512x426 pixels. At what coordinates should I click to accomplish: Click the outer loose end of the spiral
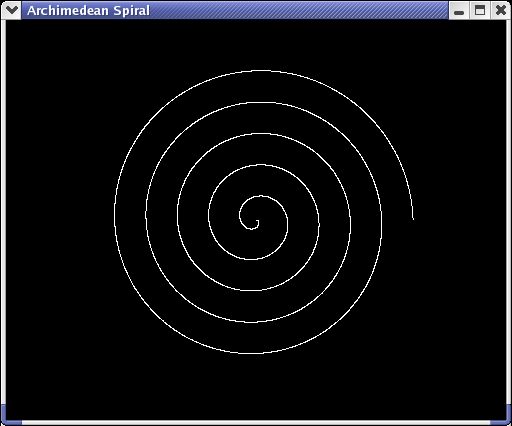tap(413, 218)
